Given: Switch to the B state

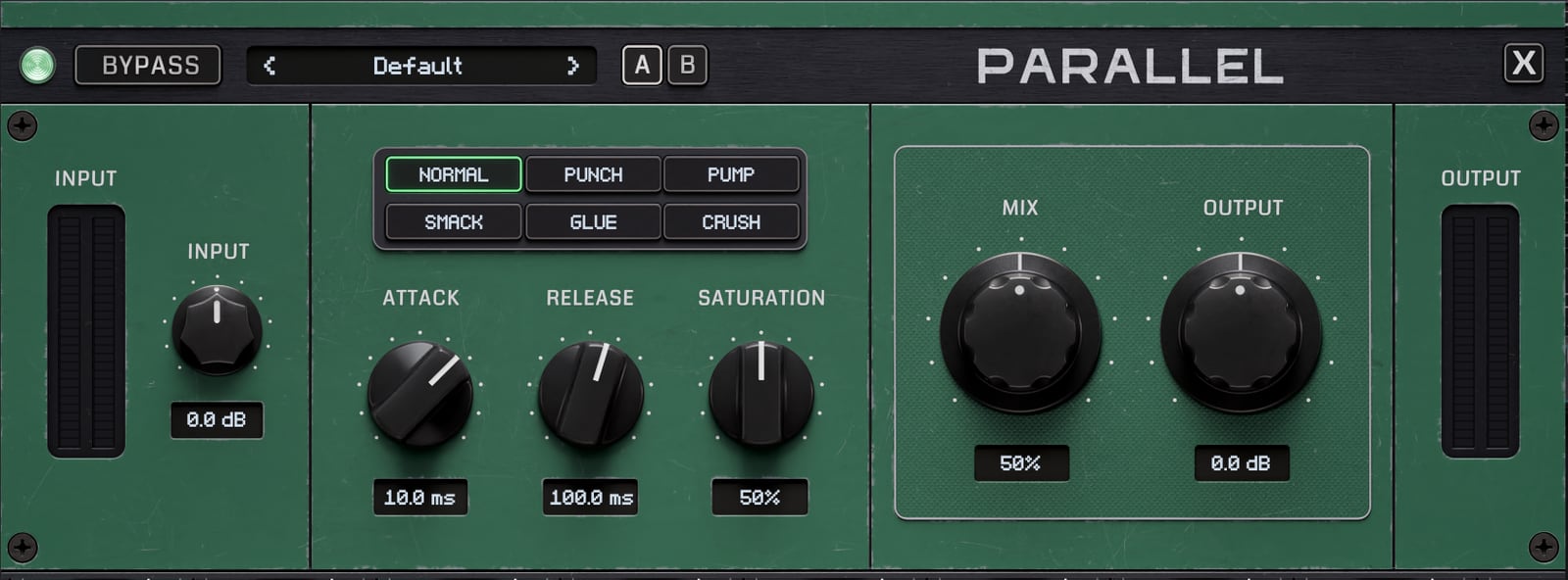Looking at the screenshot, I should click(687, 66).
